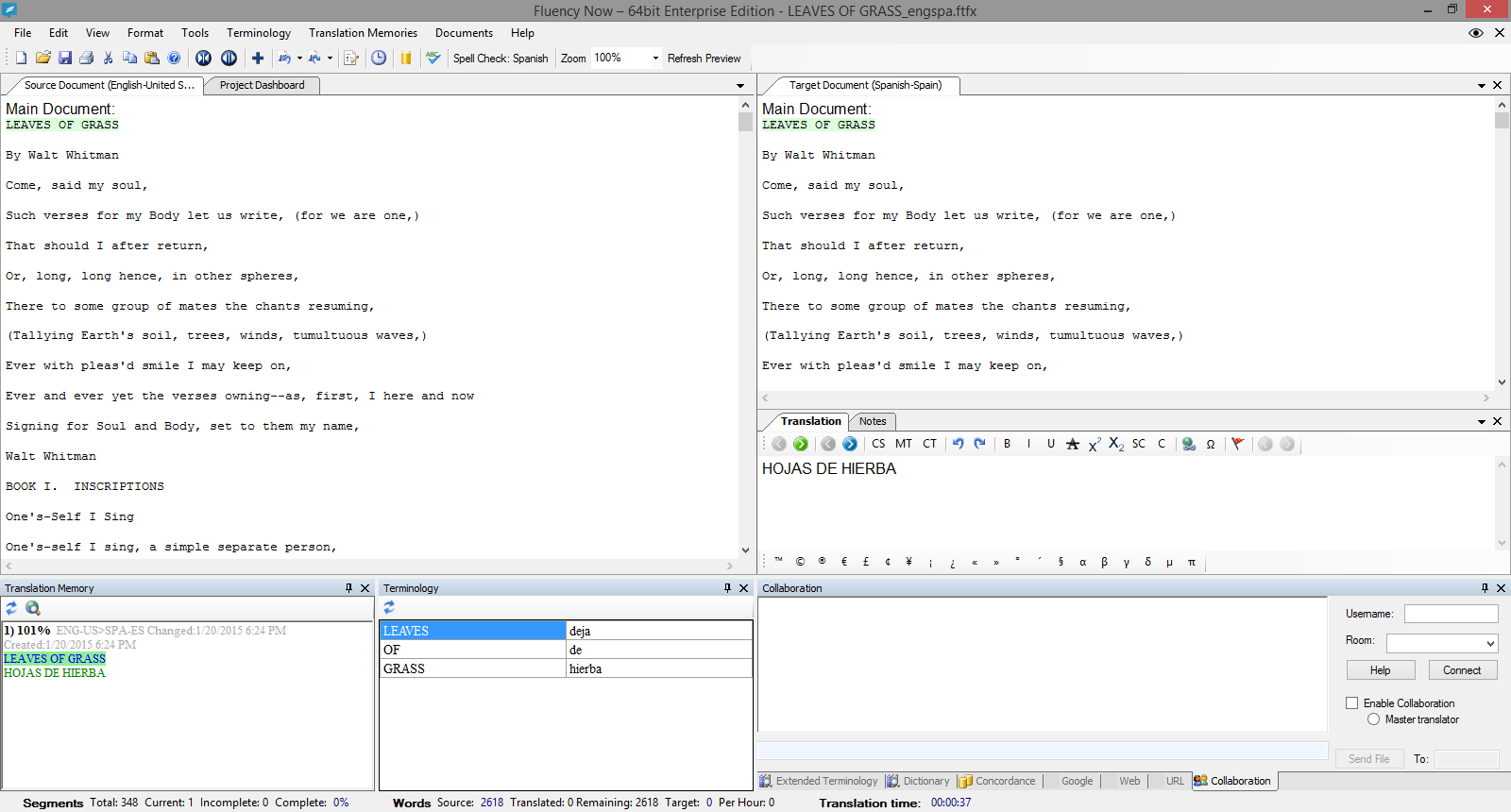Open help with the blue question mark icon
The width and height of the screenshot is (1511, 812).
174,58
